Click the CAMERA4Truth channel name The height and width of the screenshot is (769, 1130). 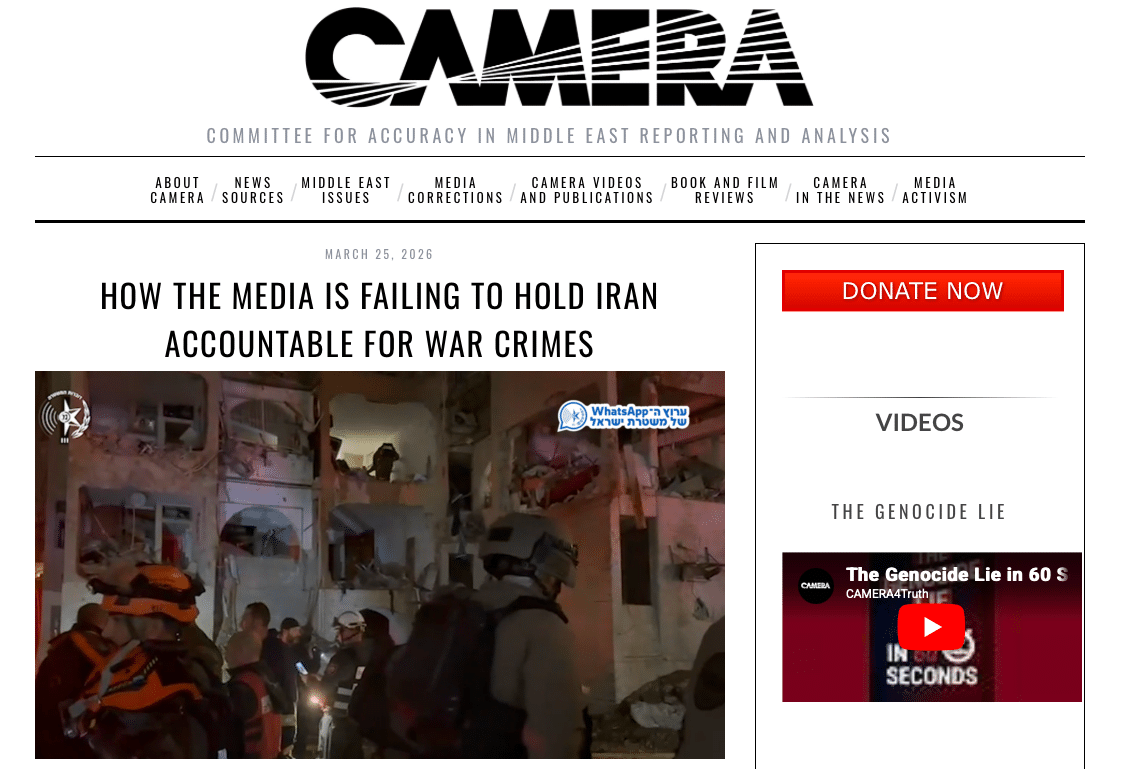(887, 594)
